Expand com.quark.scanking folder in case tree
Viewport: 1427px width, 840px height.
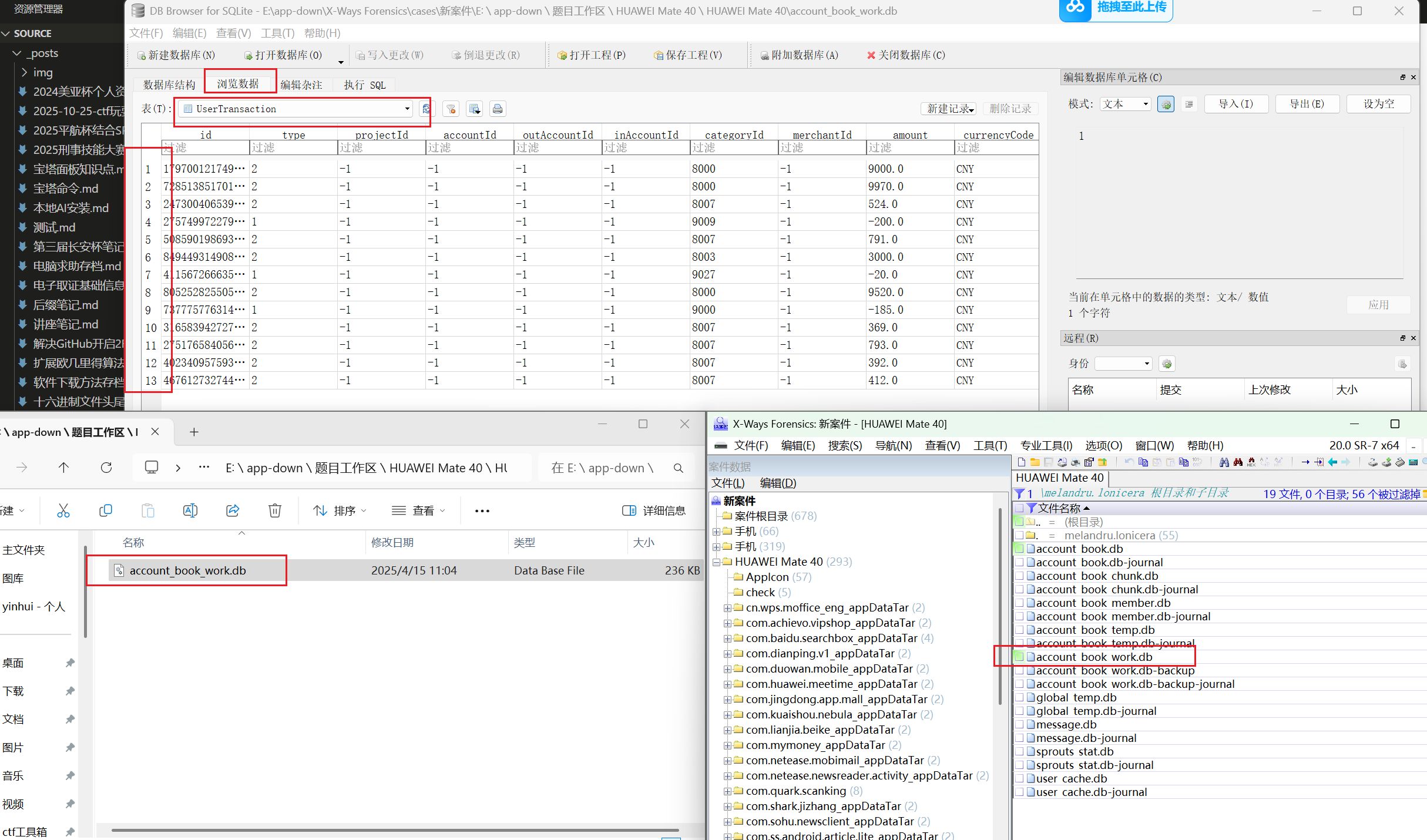coord(727,791)
